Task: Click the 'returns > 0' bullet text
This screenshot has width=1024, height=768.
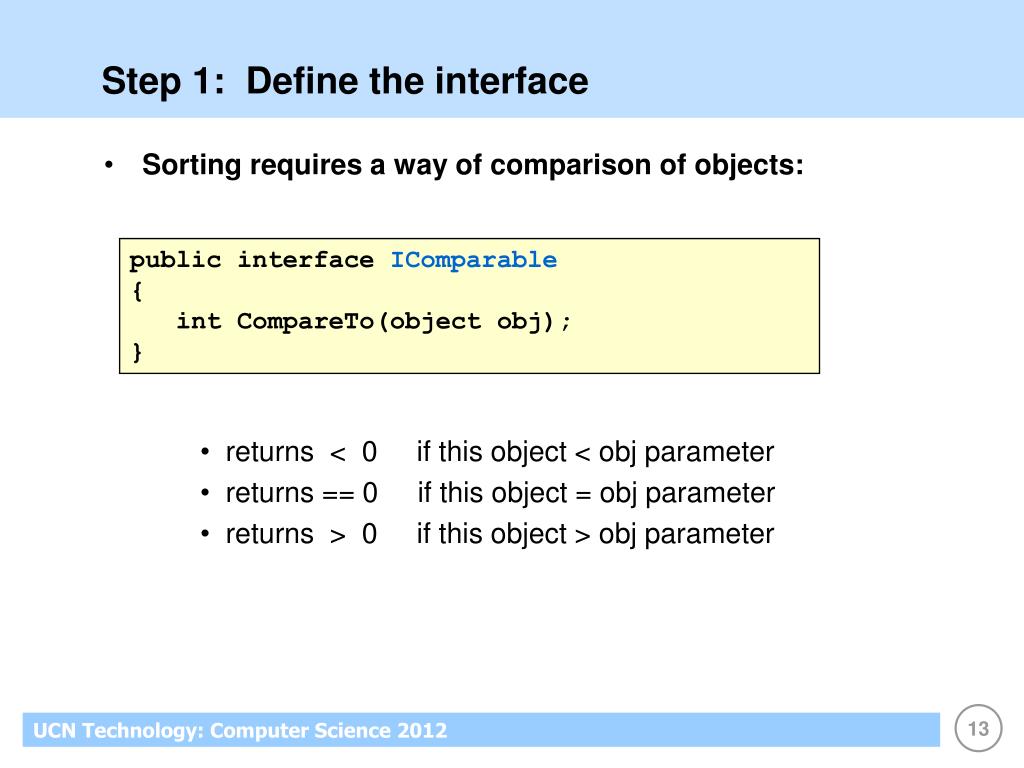Action: coord(301,534)
